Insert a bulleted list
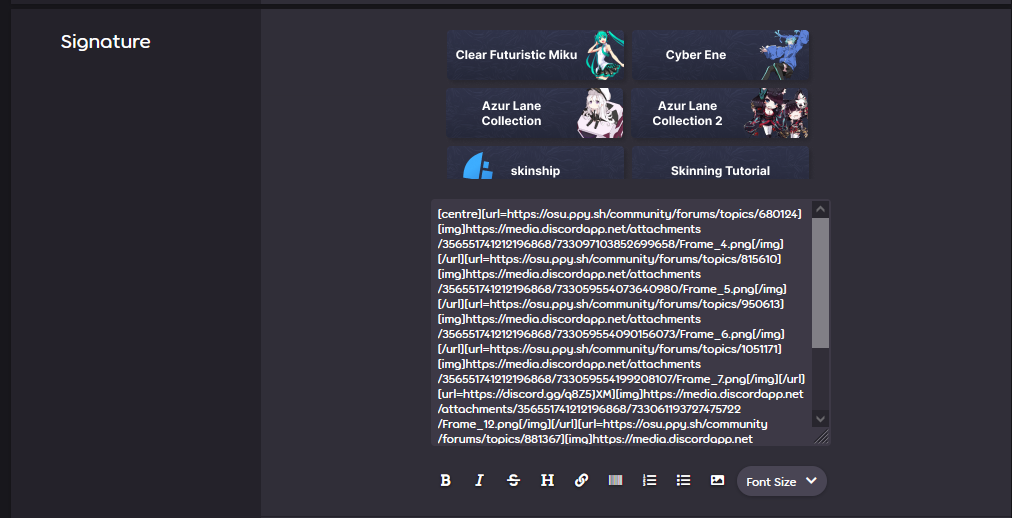 [683, 481]
